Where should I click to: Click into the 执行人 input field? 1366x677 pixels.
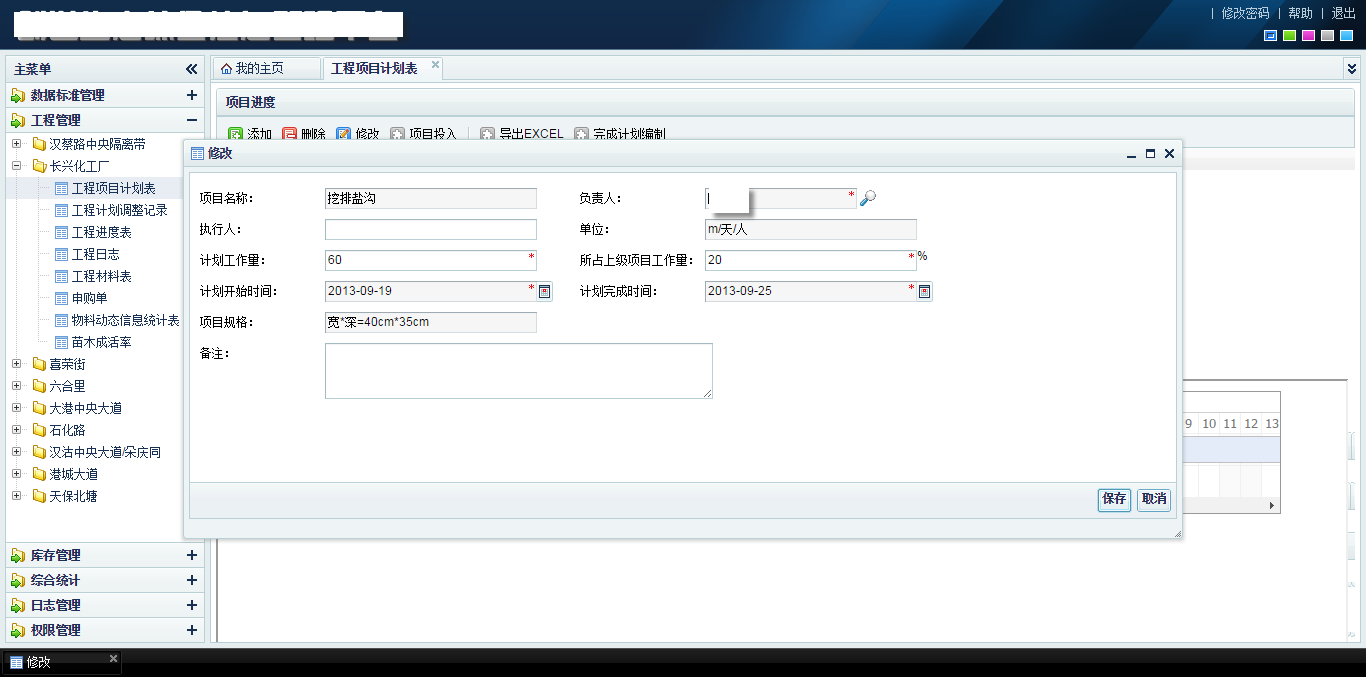pos(430,230)
